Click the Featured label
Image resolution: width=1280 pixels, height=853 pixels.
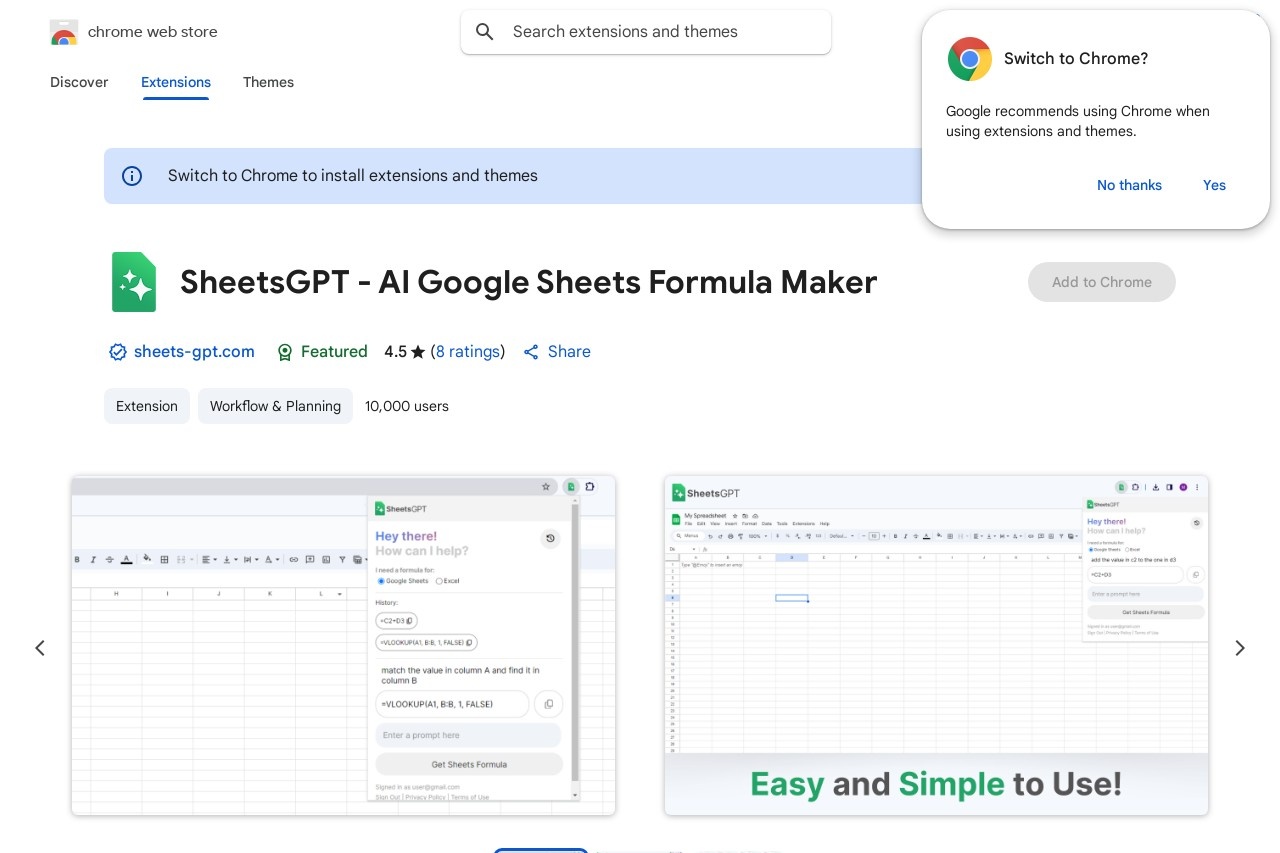pos(334,352)
